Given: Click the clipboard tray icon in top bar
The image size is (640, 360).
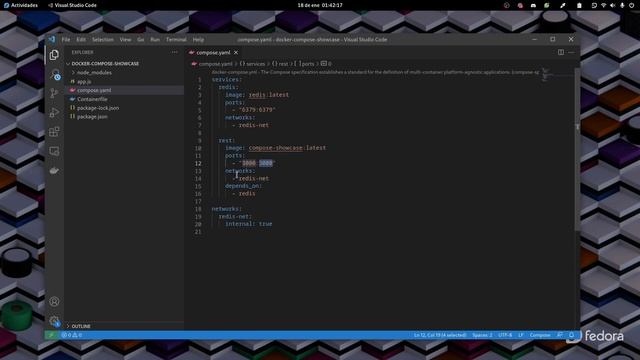Looking at the screenshot, I should point(579,5).
